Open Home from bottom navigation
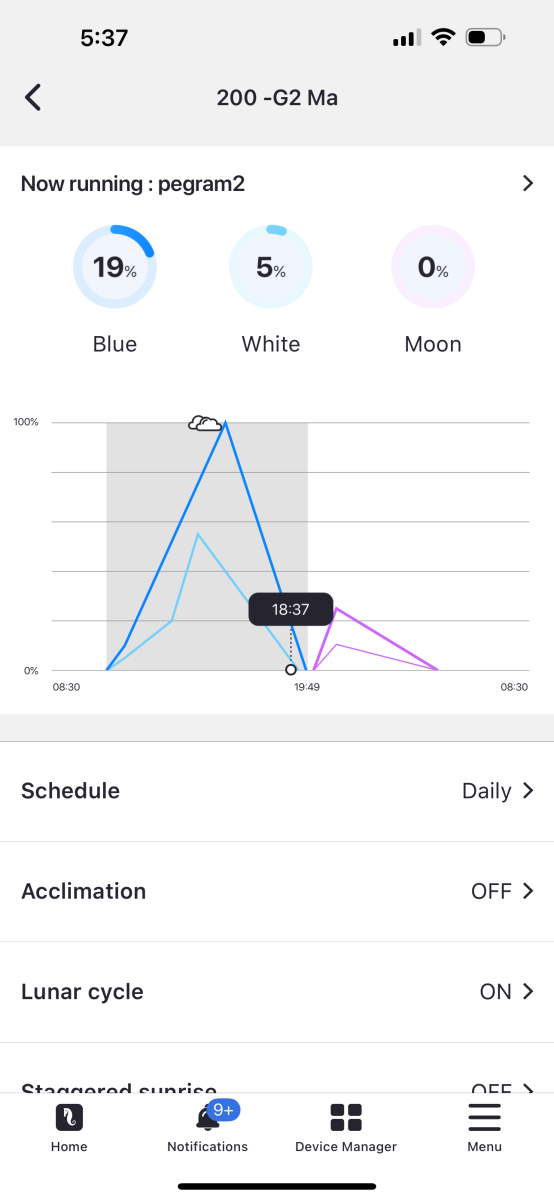554x1200 pixels. coord(69,1117)
